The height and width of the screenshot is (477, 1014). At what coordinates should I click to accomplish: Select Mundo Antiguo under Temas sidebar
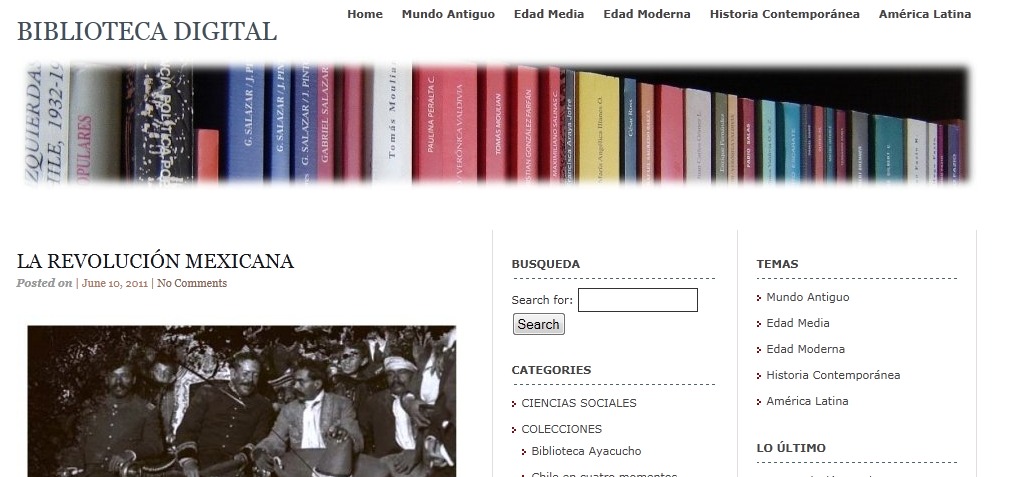[808, 297]
